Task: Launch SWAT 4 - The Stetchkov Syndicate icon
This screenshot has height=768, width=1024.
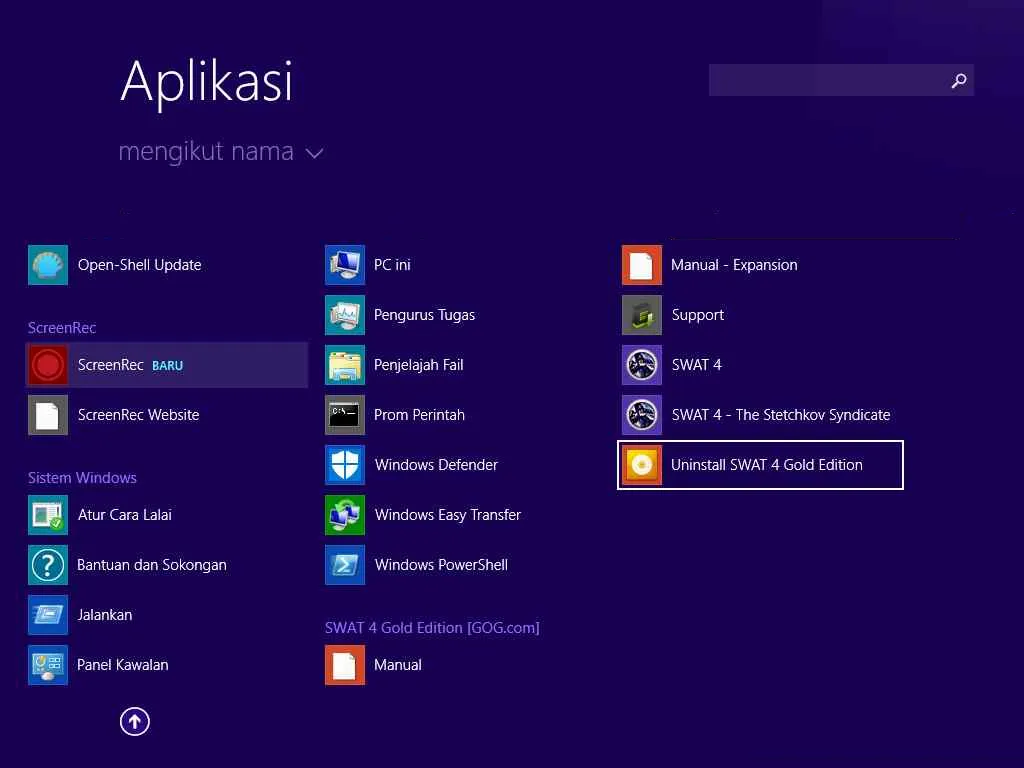Action: [642, 415]
